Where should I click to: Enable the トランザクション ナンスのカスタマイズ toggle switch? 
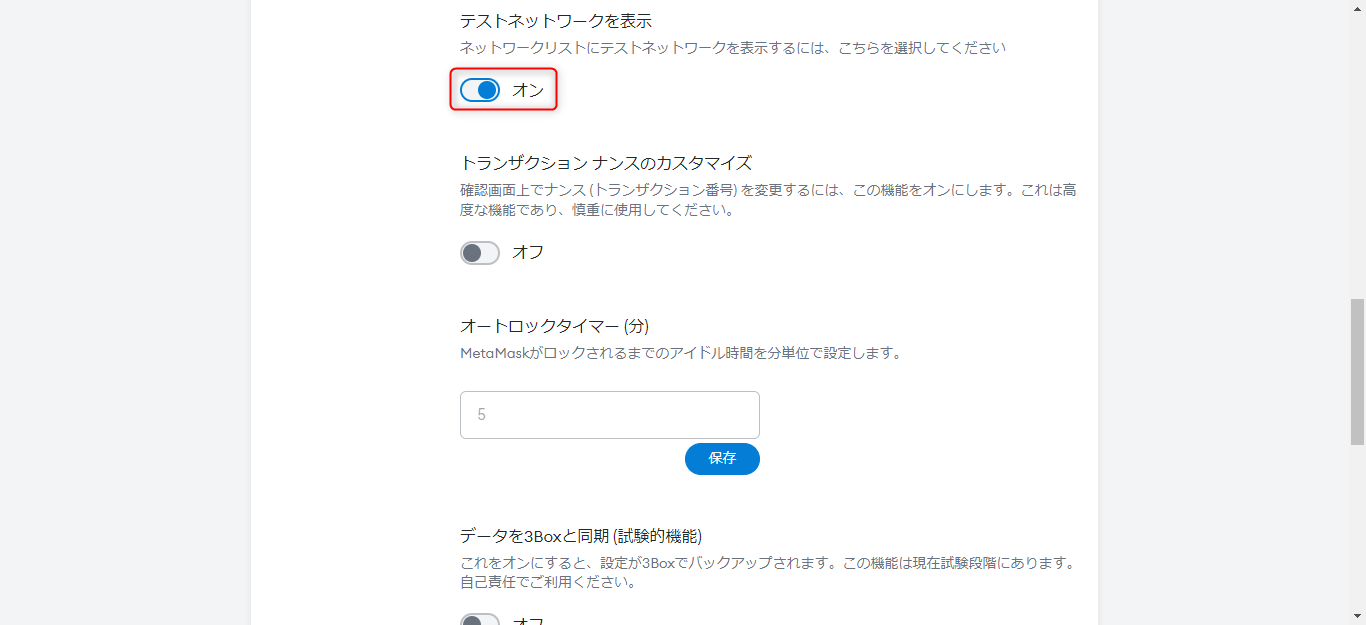[x=480, y=252]
